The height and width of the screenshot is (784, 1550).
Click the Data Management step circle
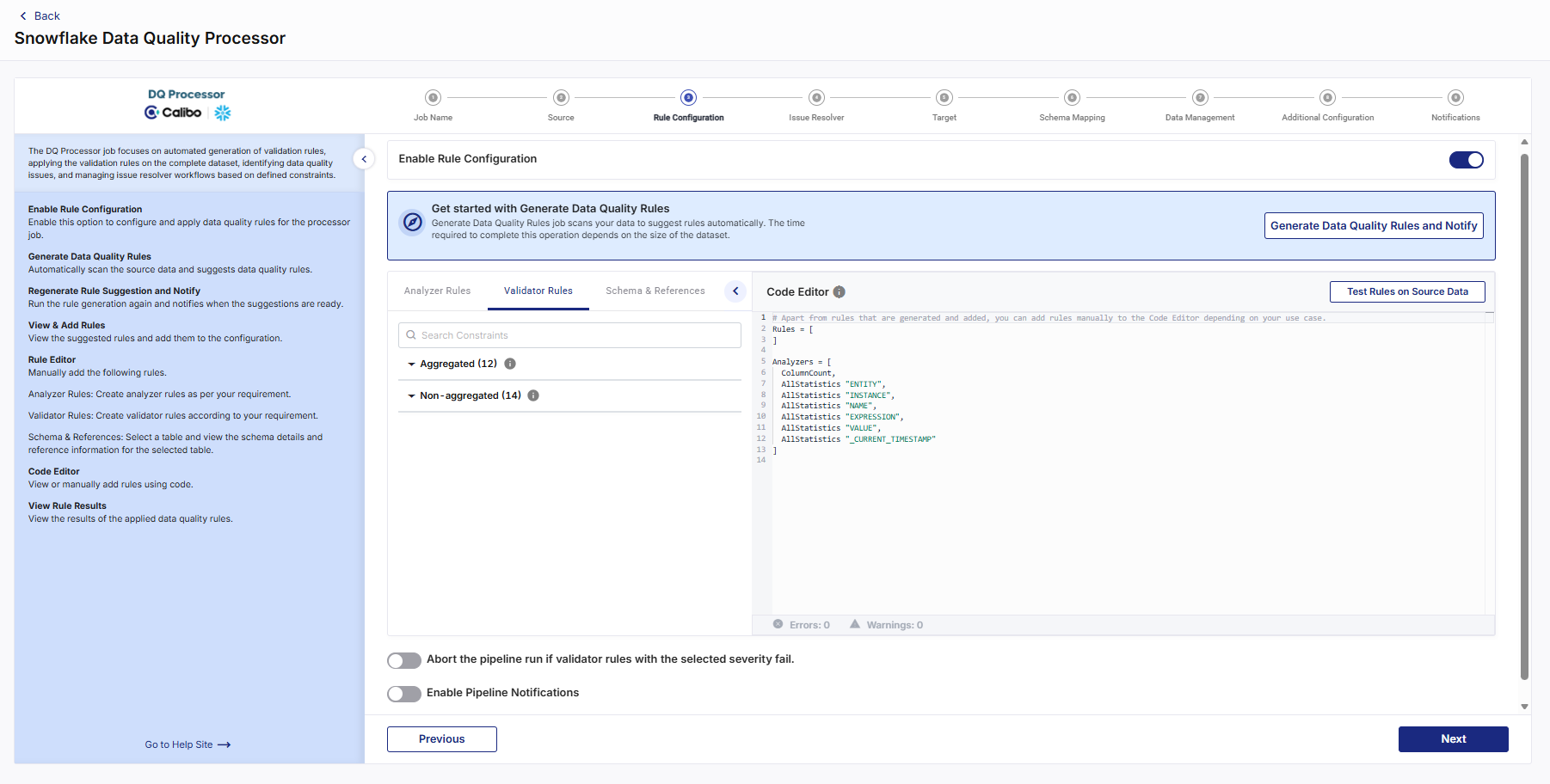(x=1201, y=98)
